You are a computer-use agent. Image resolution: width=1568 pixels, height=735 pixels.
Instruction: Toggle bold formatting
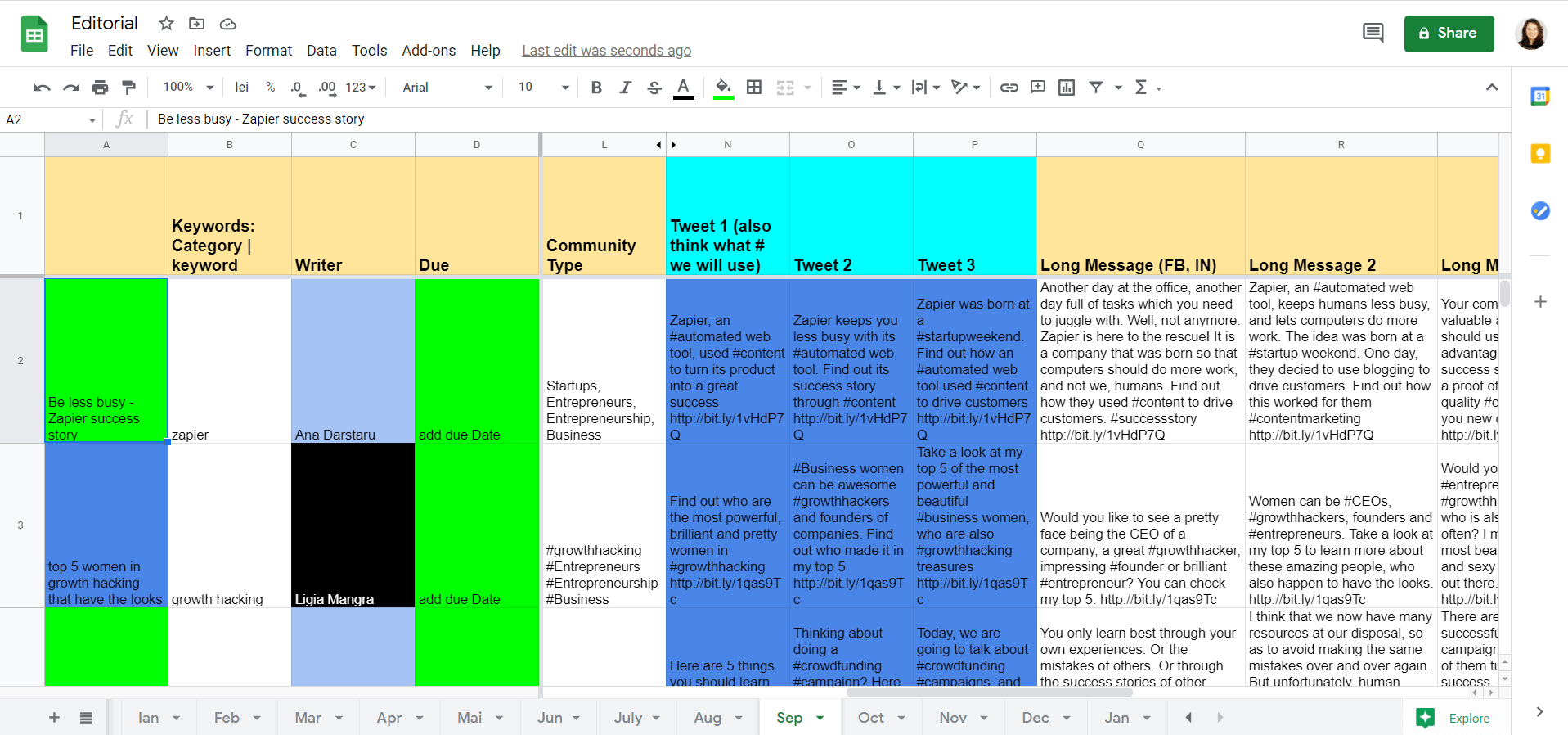[596, 88]
